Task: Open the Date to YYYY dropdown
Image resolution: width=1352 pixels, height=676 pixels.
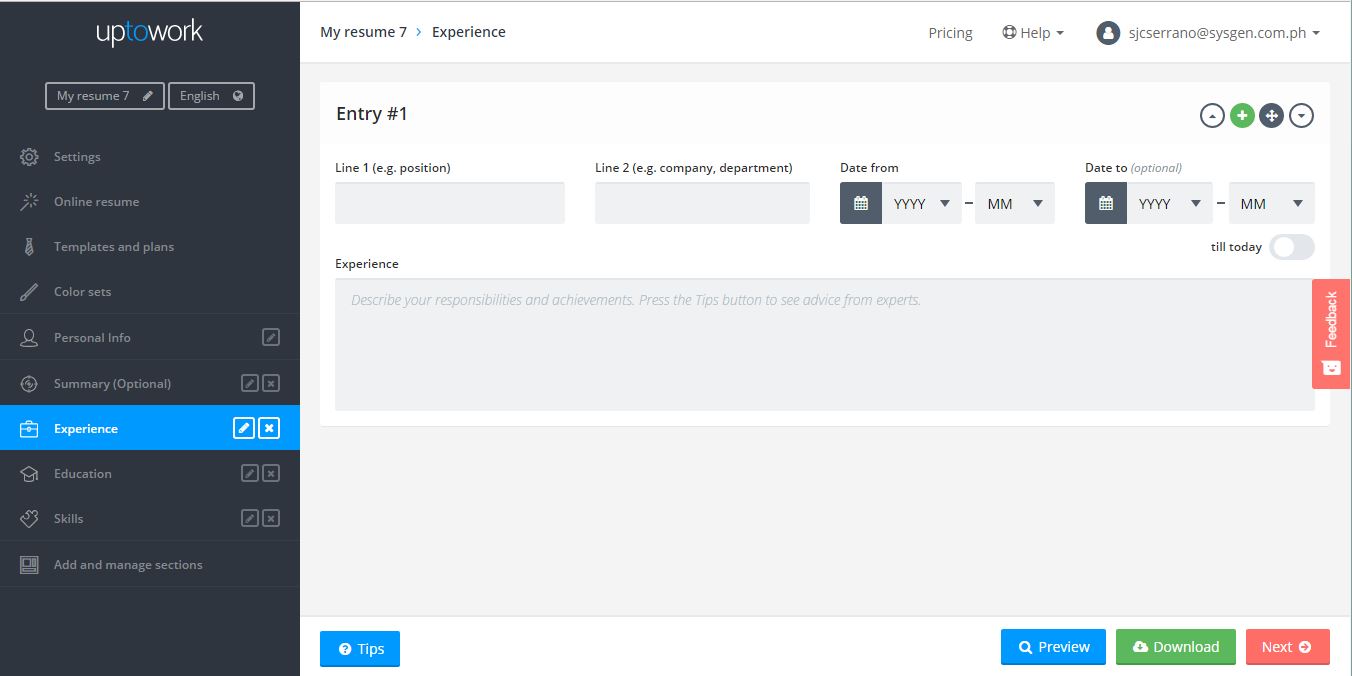Action: [1170, 203]
